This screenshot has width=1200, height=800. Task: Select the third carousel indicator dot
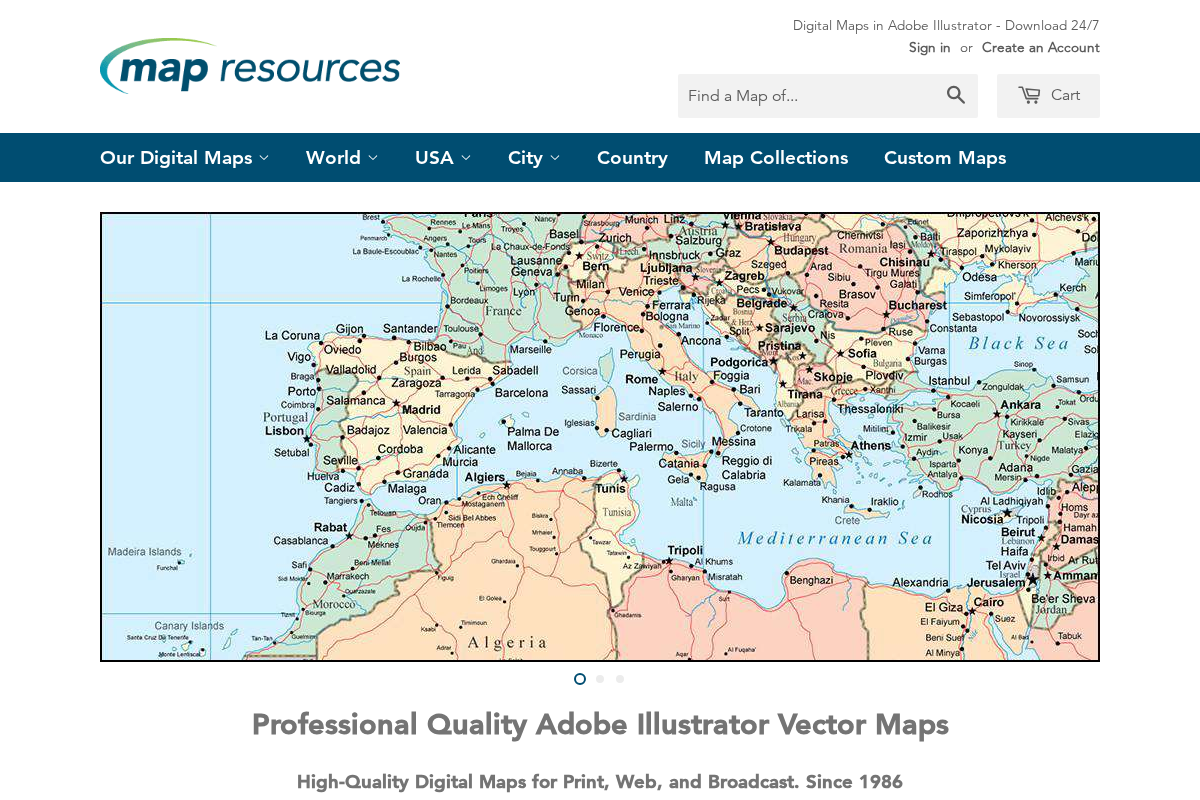(619, 678)
